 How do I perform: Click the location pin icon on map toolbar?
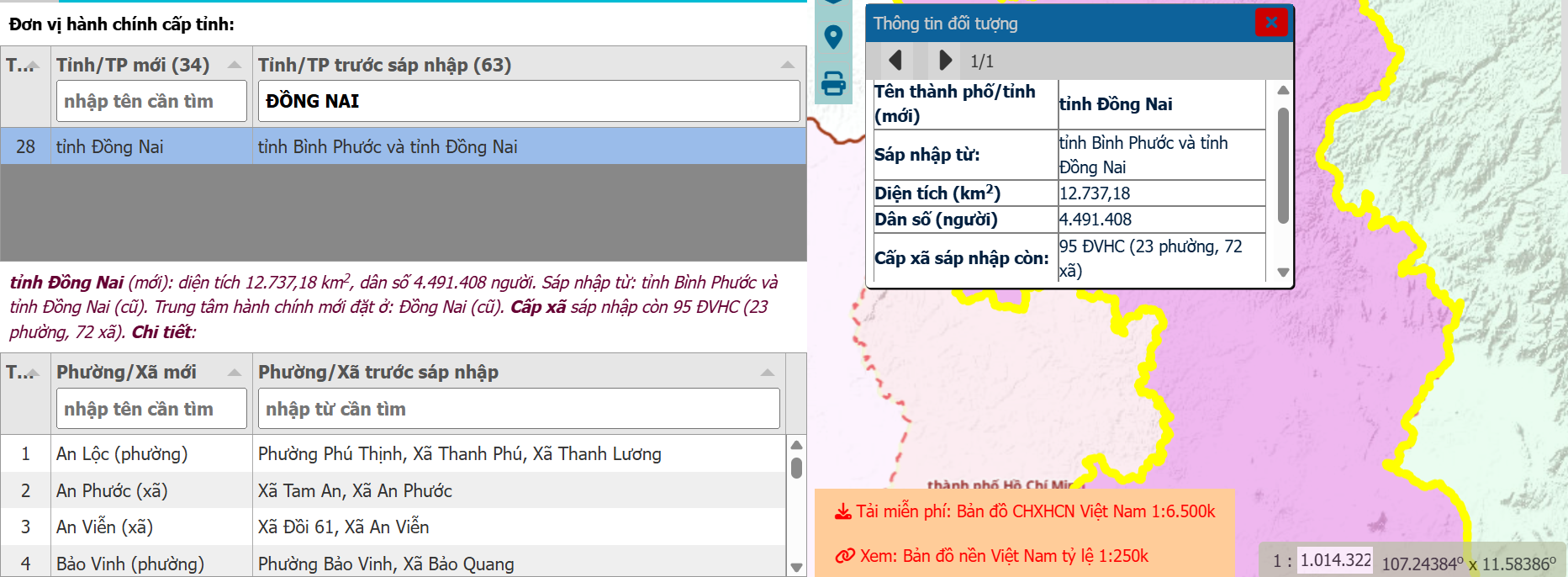coord(833,37)
